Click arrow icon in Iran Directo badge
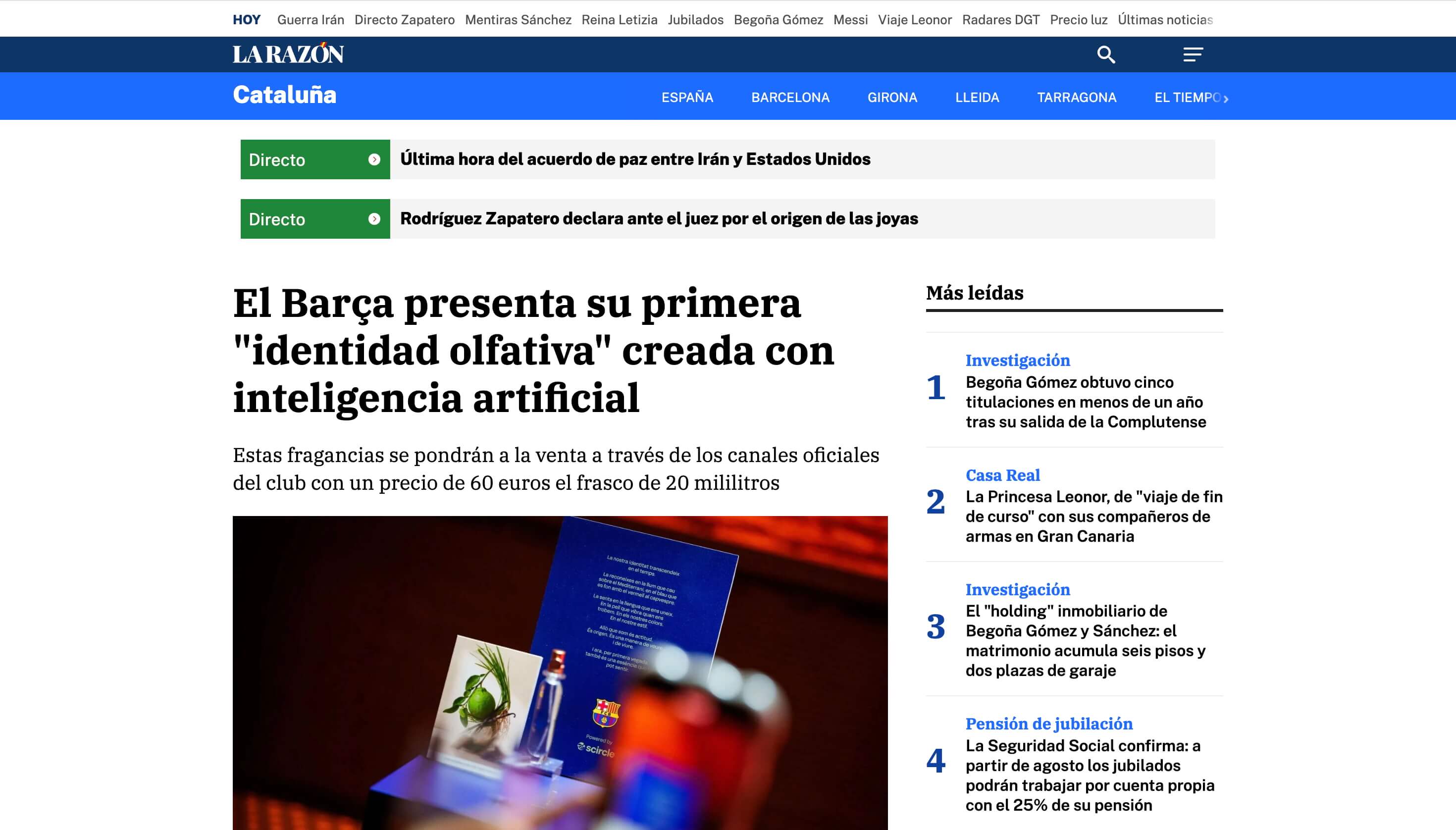 [374, 159]
